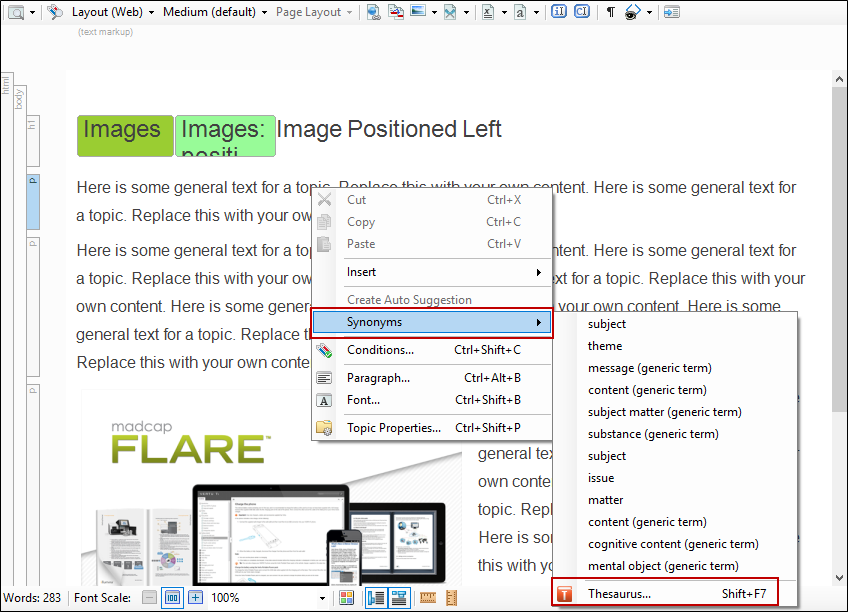Open the Synonyms submenu
This screenshot has height=612, width=848.
tap(432, 322)
